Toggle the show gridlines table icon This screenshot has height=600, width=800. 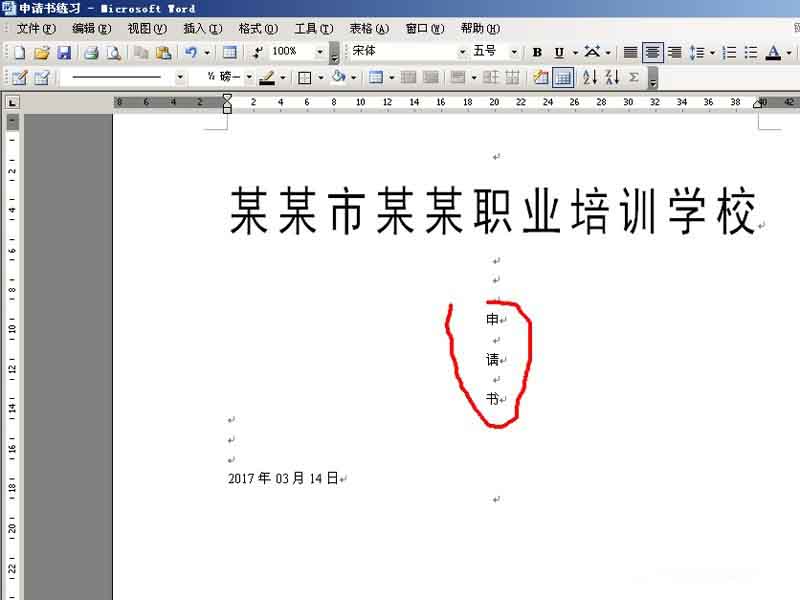[563, 78]
